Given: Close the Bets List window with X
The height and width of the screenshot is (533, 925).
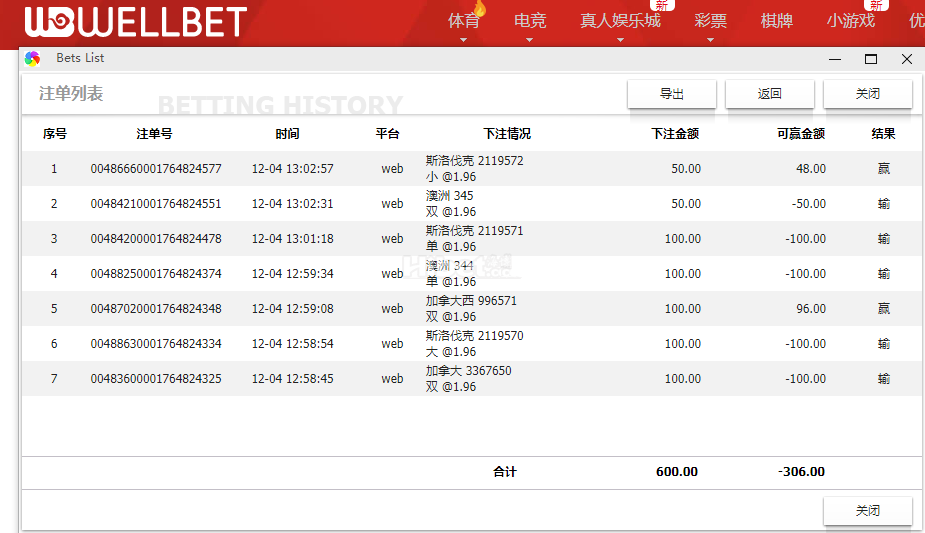Looking at the screenshot, I should tap(906, 59).
